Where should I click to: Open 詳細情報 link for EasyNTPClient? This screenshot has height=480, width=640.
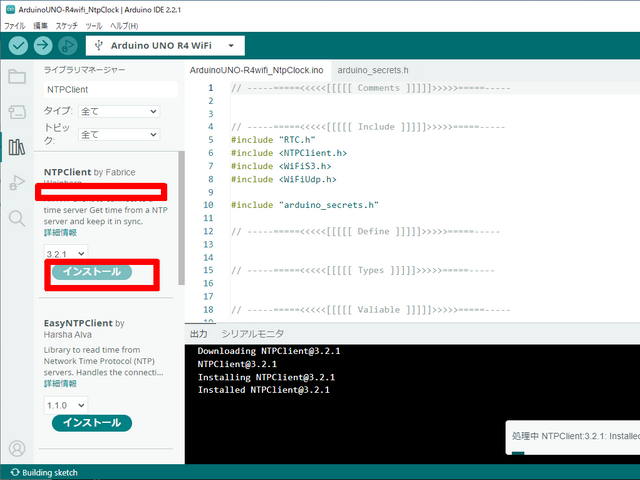click(x=60, y=383)
